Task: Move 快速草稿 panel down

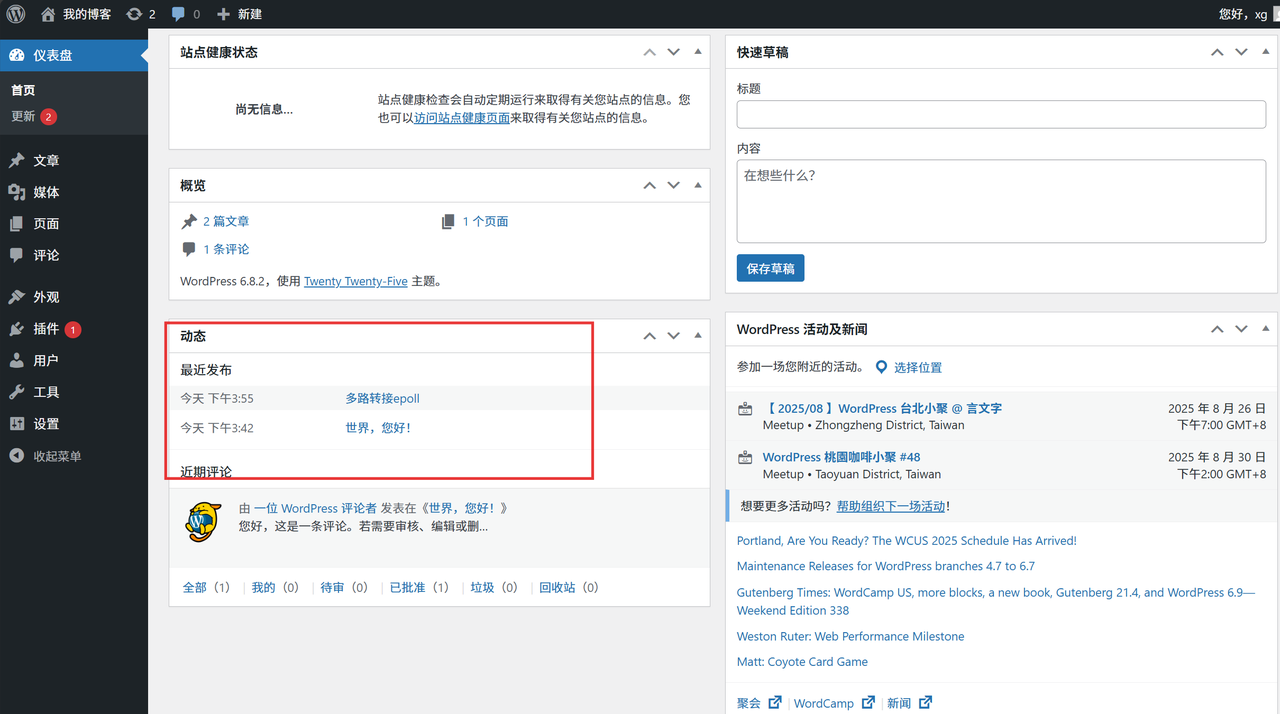Action: (x=1241, y=52)
